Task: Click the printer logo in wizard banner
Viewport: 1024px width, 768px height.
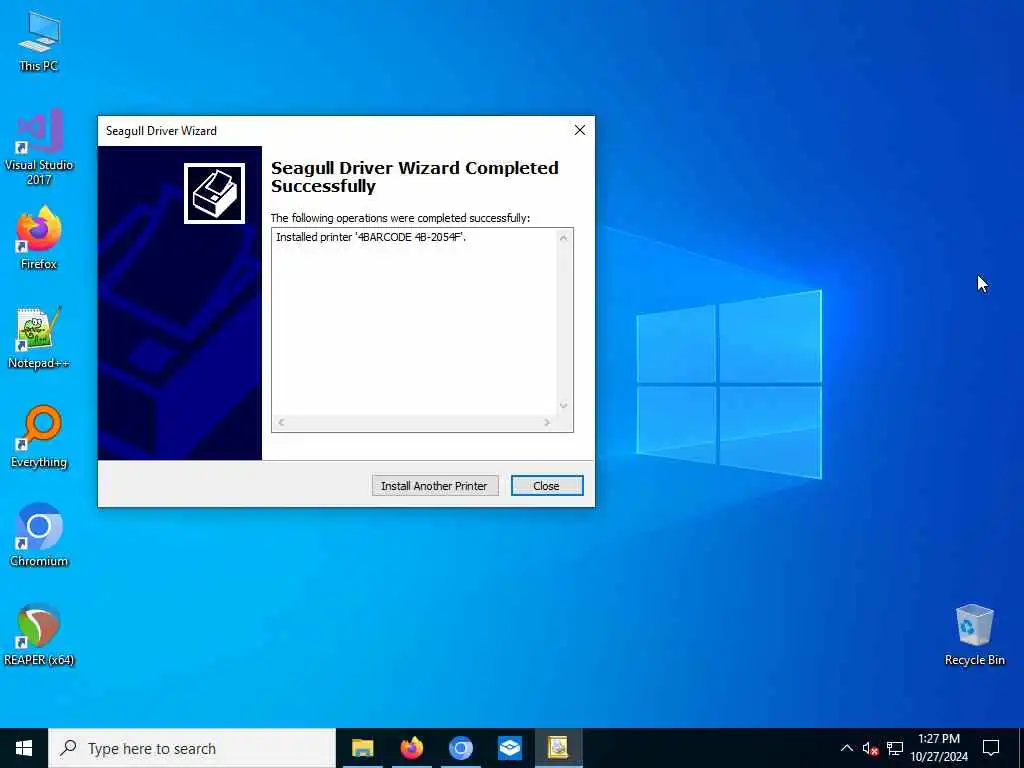Action: point(214,193)
